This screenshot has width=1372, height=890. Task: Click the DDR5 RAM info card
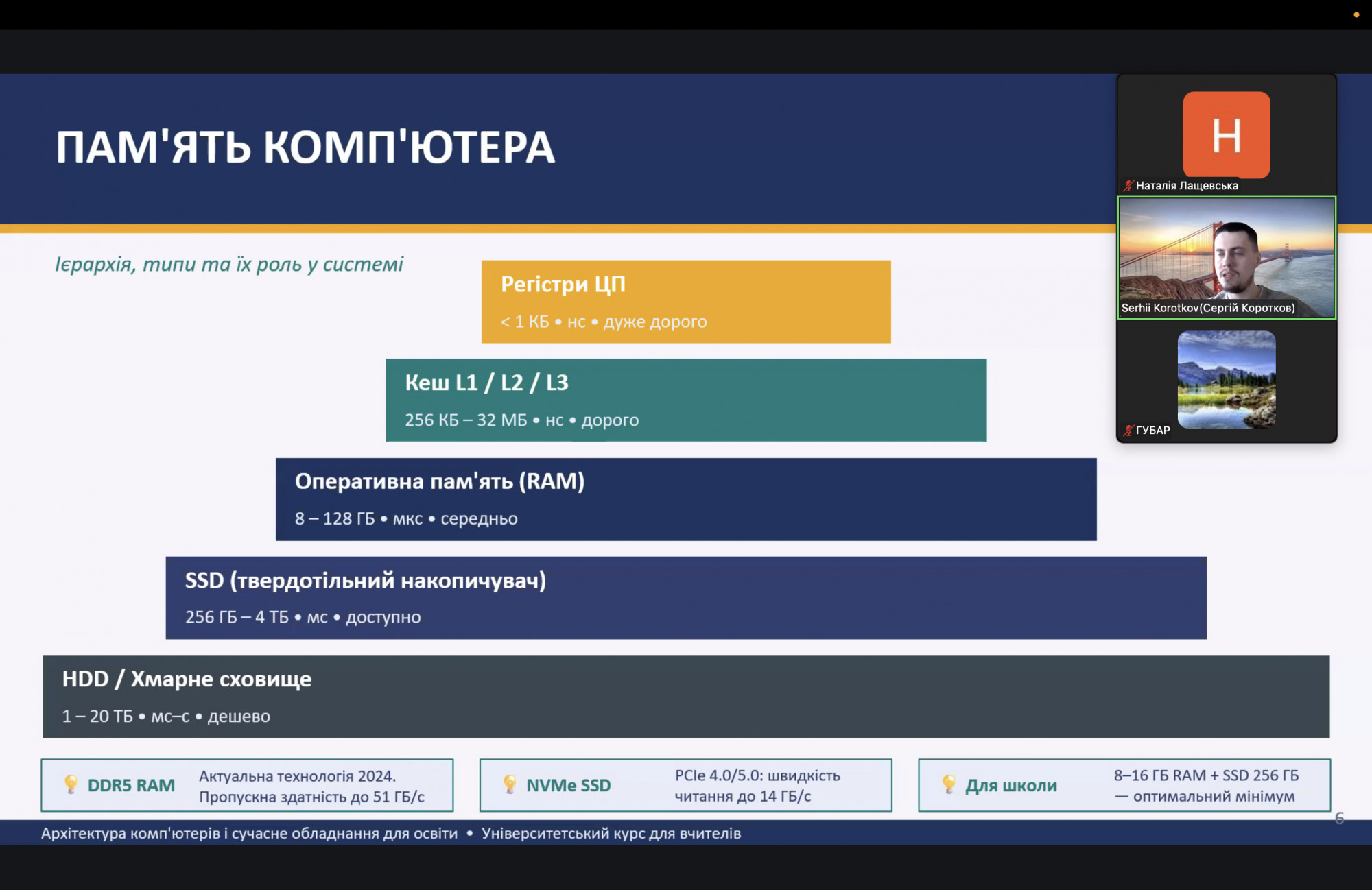click(247, 785)
